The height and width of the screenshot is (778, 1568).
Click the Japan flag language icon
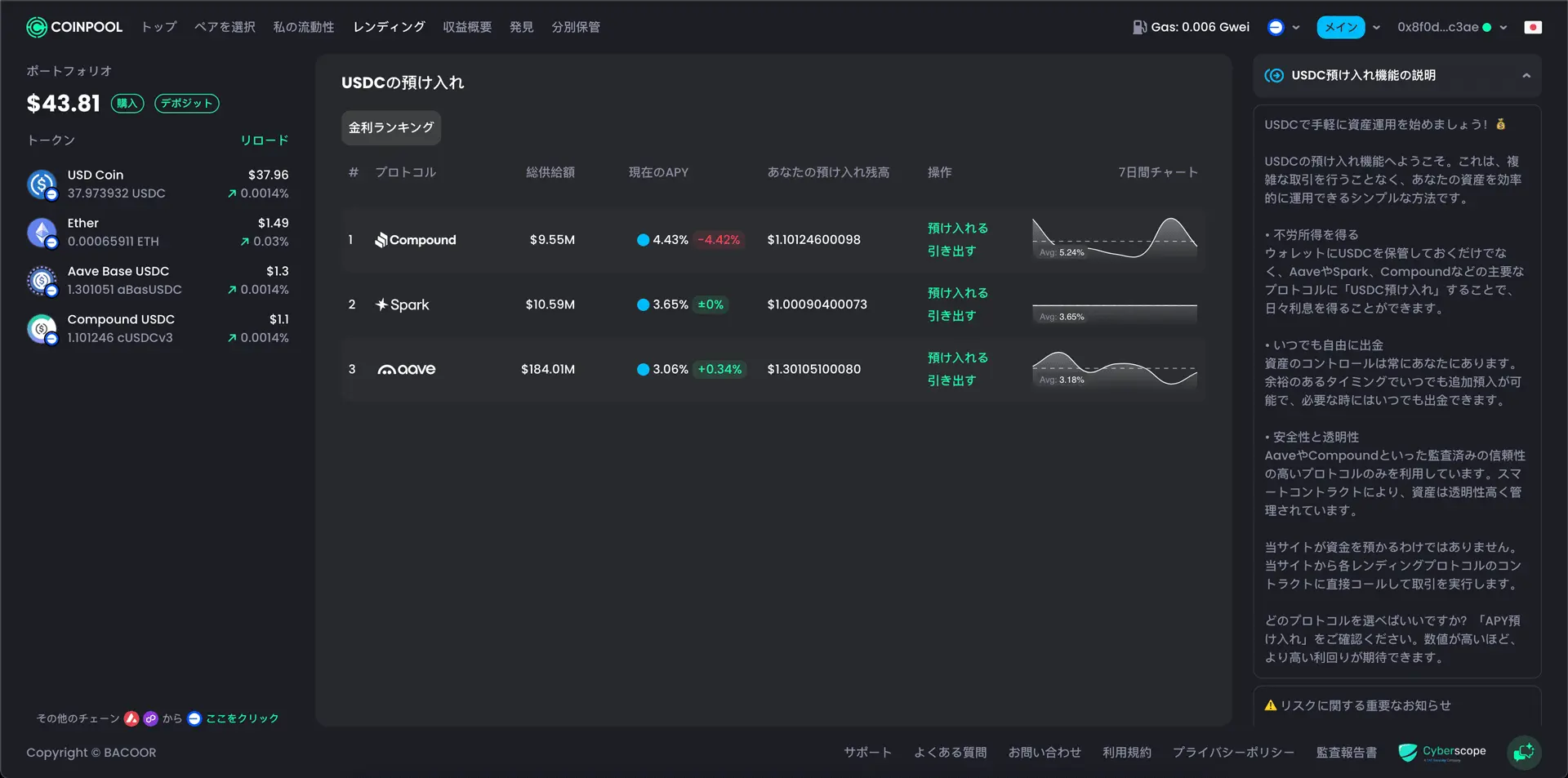point(1533,27)
